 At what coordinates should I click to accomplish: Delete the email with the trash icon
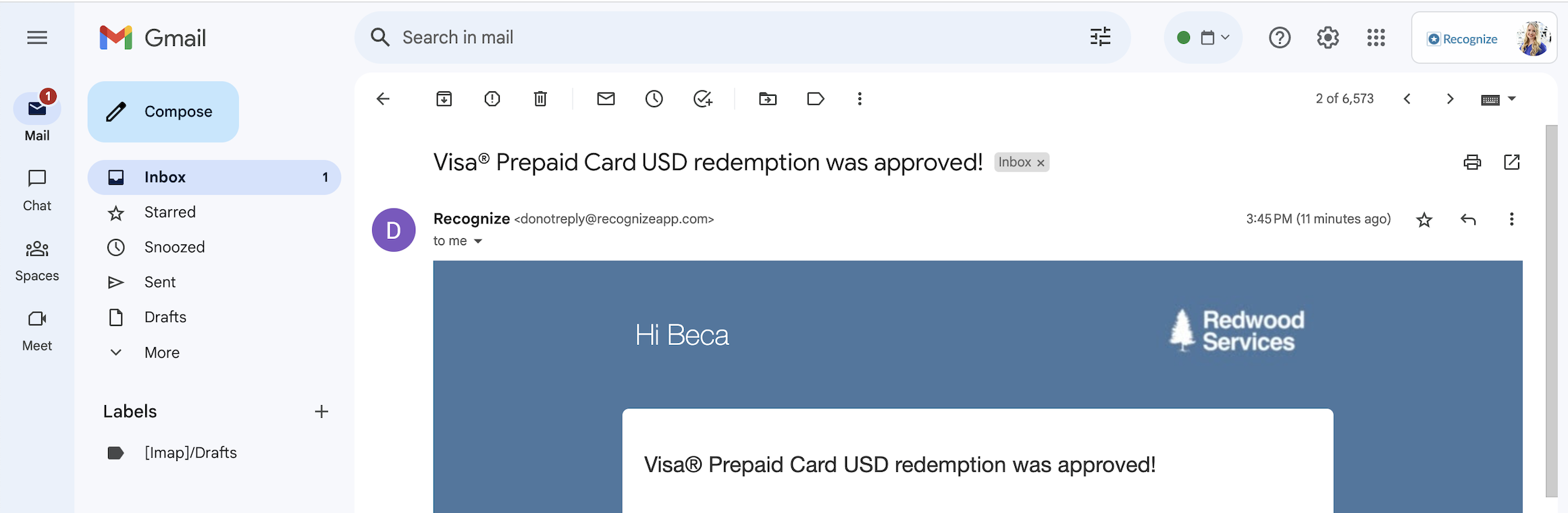pos(540,99)
